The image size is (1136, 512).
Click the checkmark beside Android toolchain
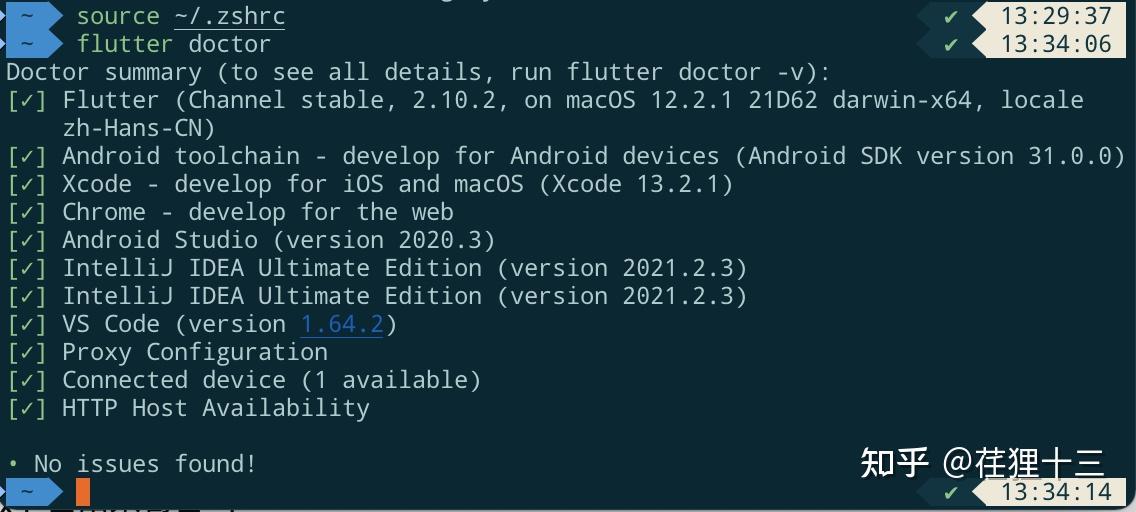pyautogui.click(x=27, y=156)
